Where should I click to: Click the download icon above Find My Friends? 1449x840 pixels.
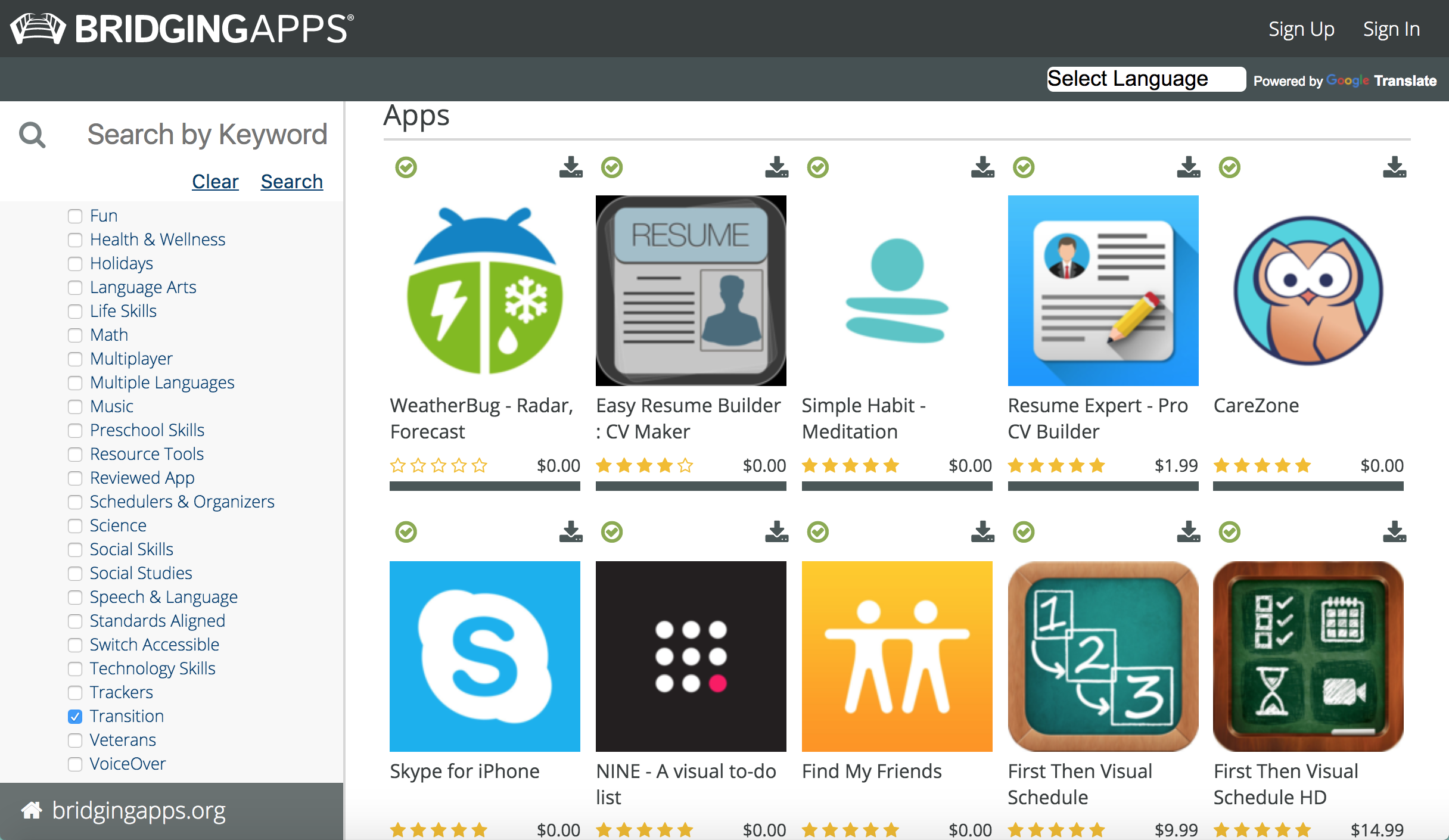[982, 532]
